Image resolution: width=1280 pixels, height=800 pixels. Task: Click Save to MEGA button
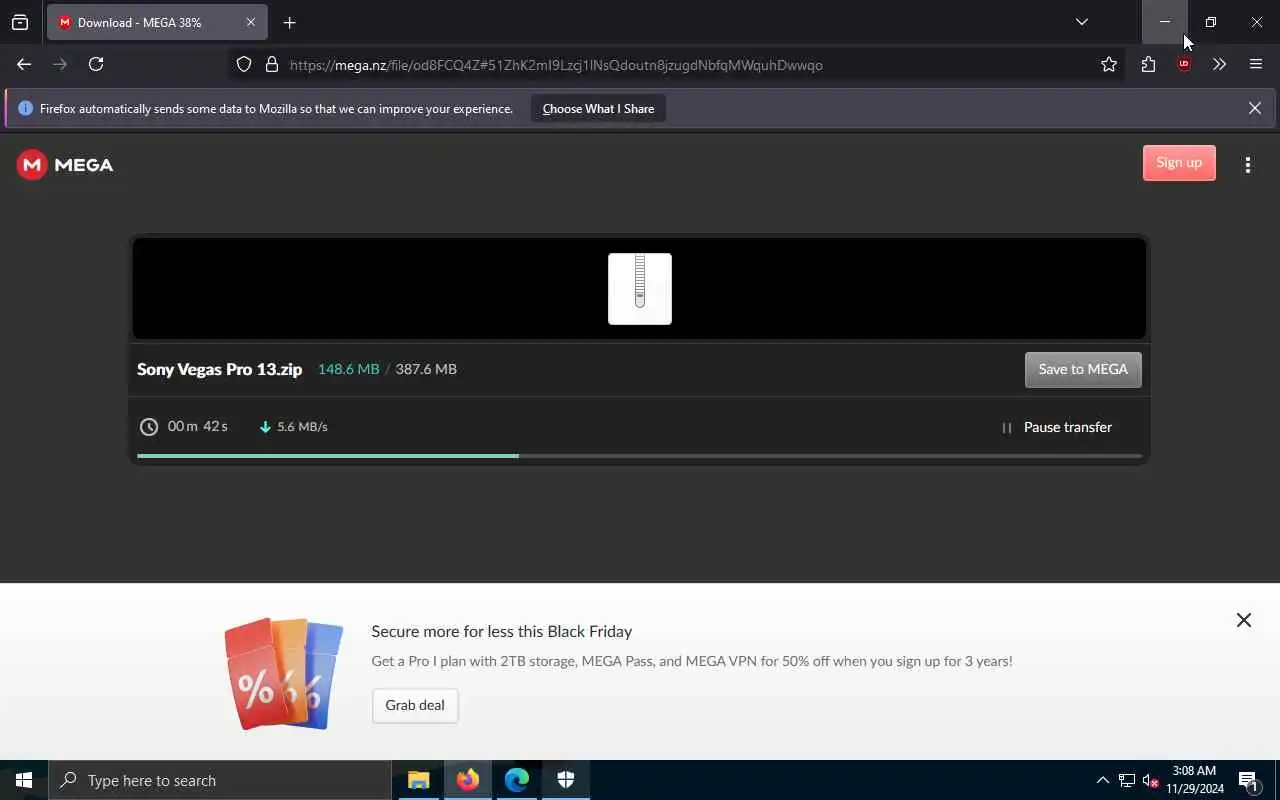1083,369
